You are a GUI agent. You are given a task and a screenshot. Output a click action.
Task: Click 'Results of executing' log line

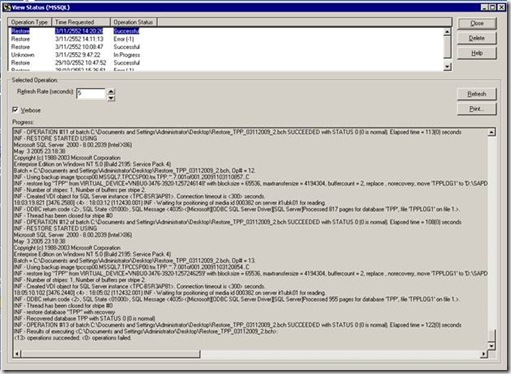pyautogui.click(x=145, y=331)
